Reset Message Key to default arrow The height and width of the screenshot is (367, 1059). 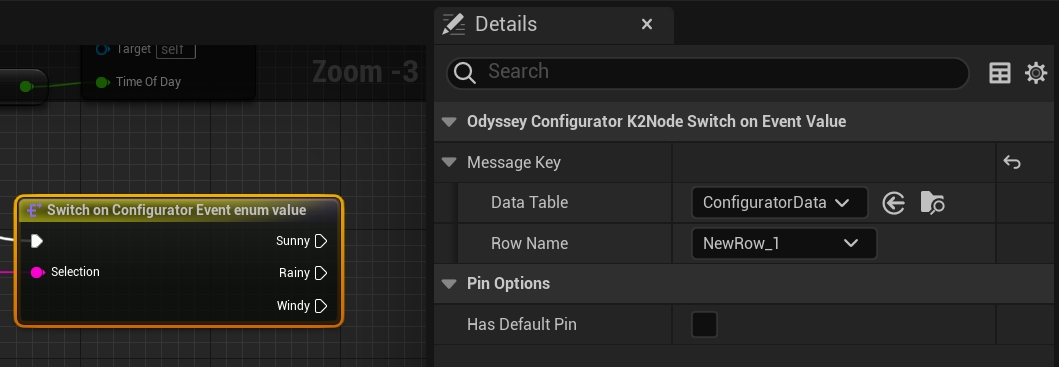[x=1011, y=162]
